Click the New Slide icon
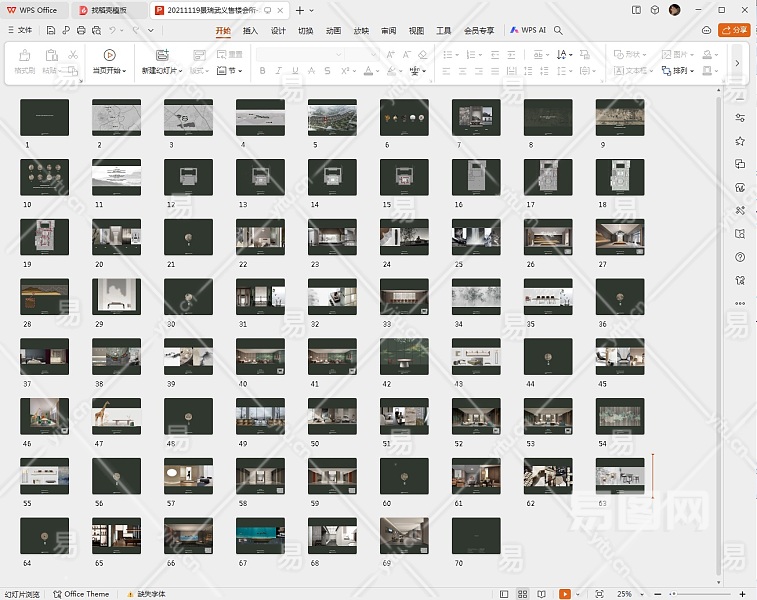The image size is (757, 600). click(161, 55)
